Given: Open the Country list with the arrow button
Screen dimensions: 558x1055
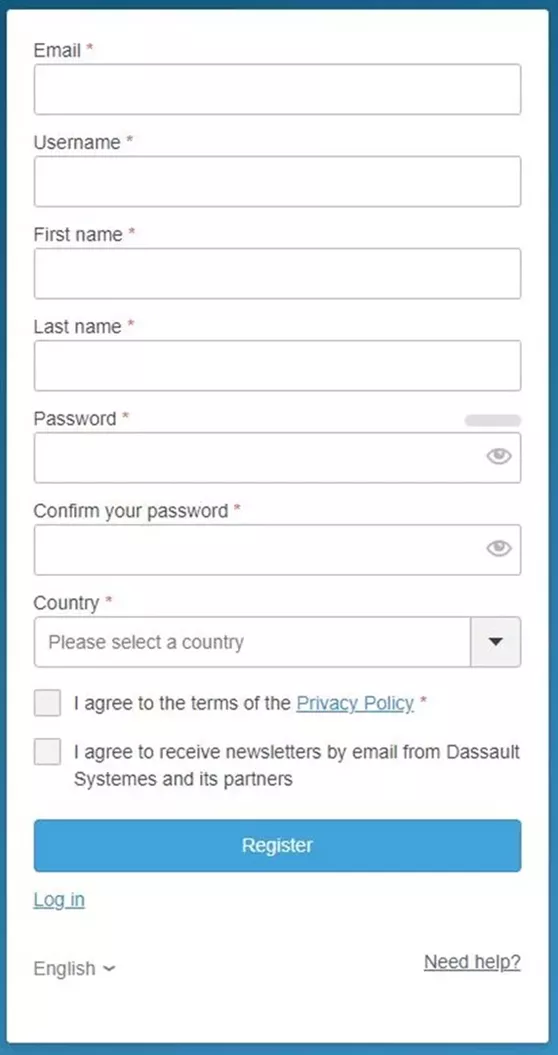Looking at the screenshot, I should [x=495, y=642].
